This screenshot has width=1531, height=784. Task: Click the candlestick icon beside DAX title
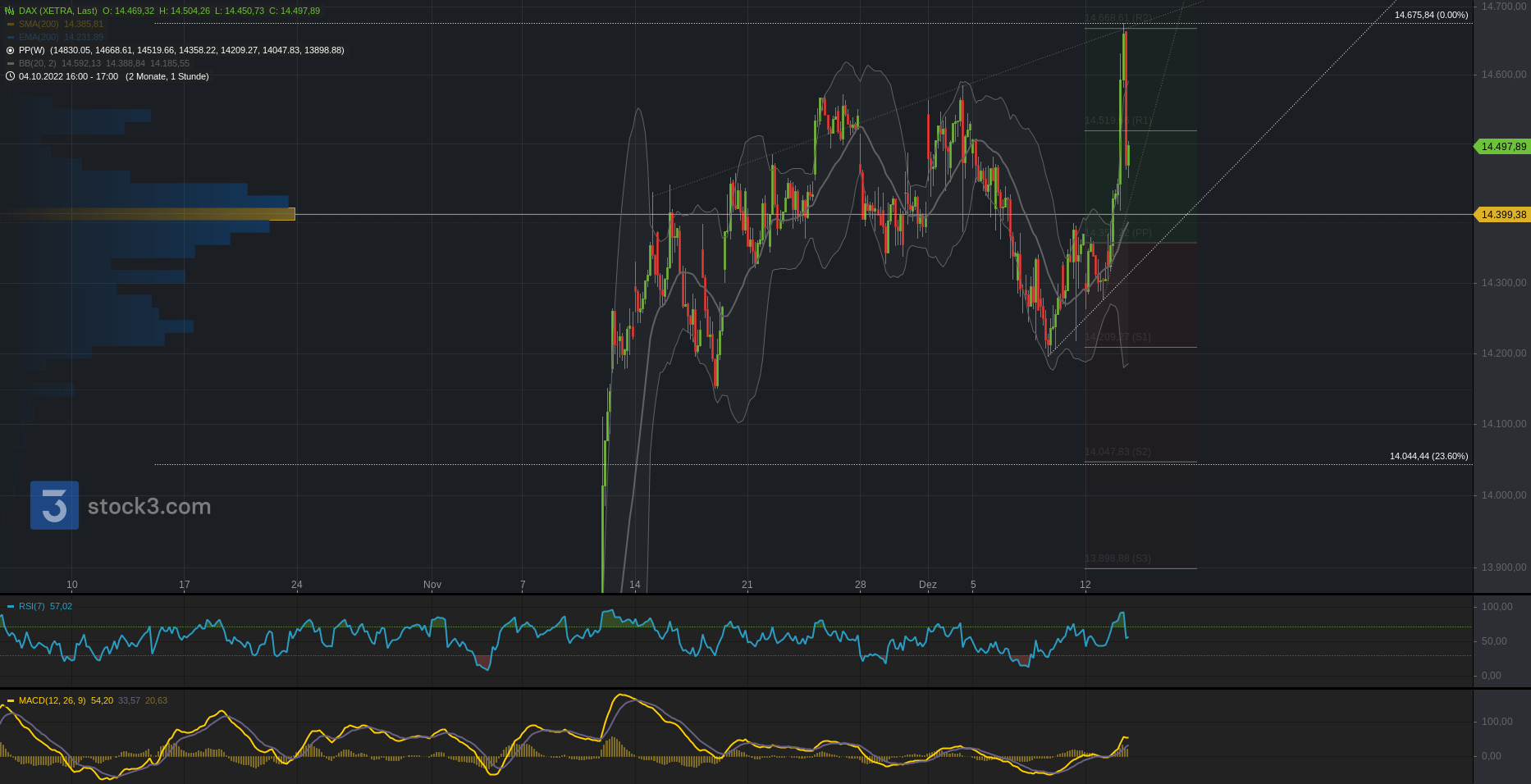(x=10, y=11)
